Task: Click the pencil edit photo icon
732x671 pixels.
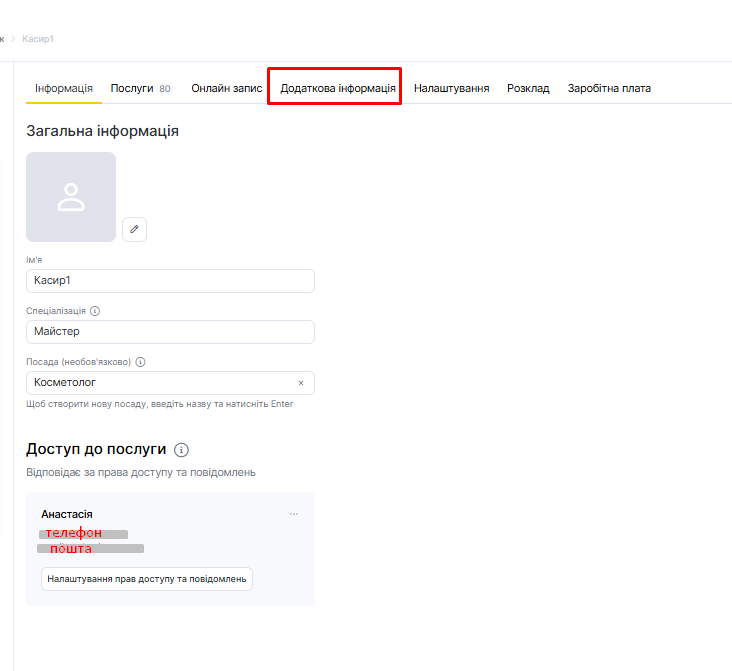Action: click(135, 229)
